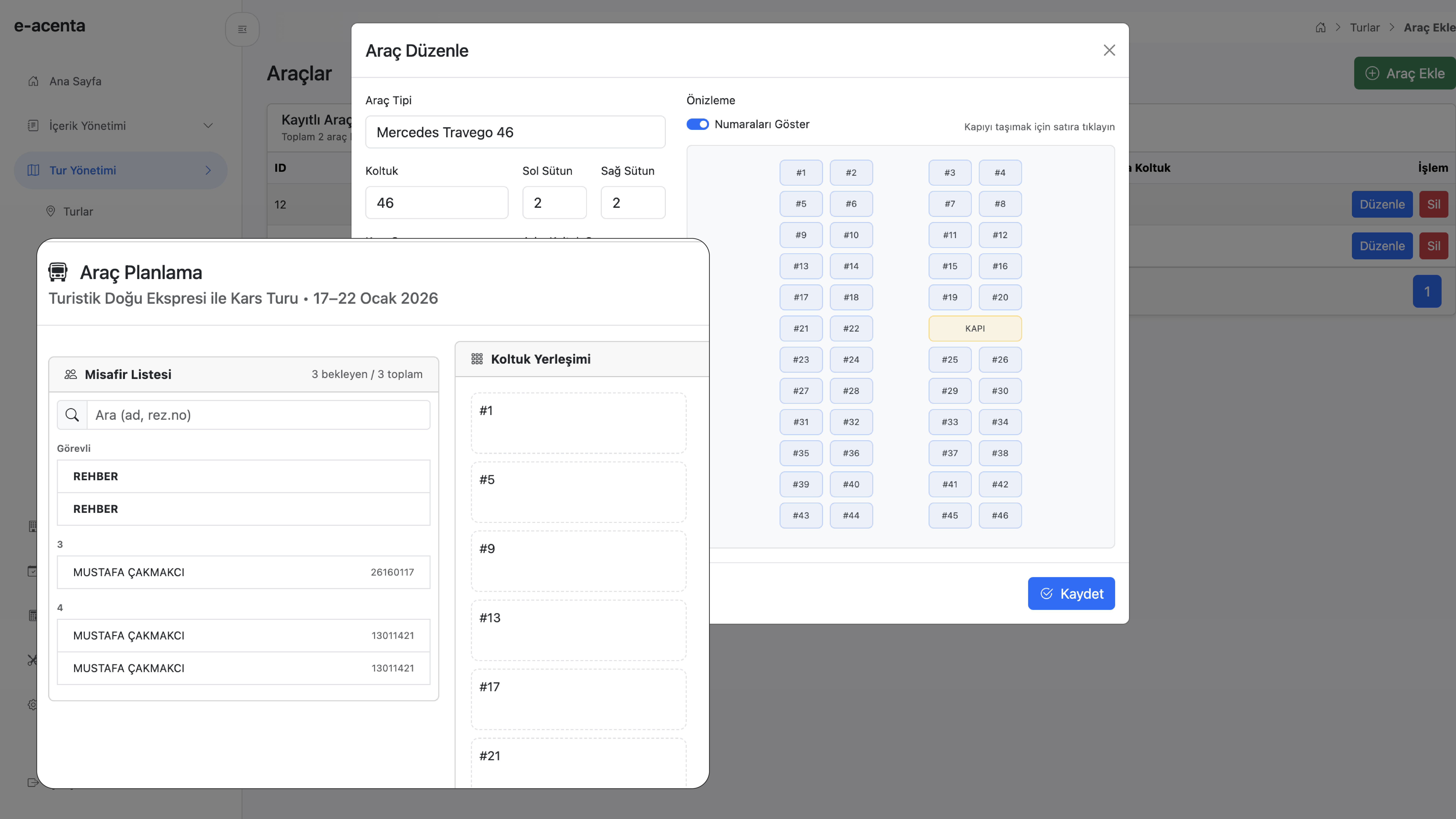Click the bus icon beside Araç Planlama

[58, 272]
